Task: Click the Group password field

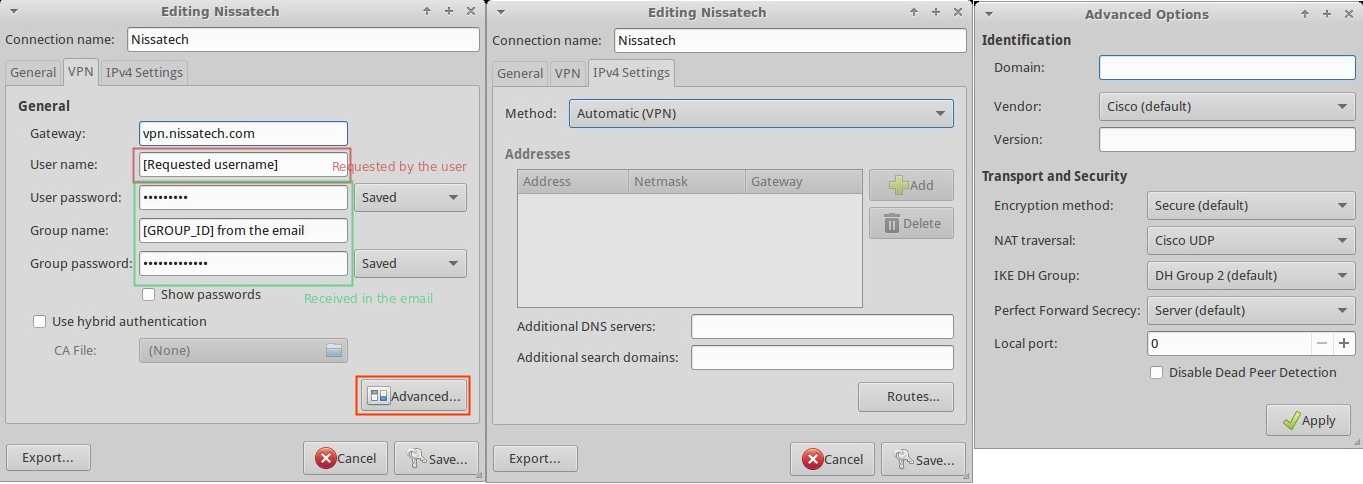Action: 243,263
